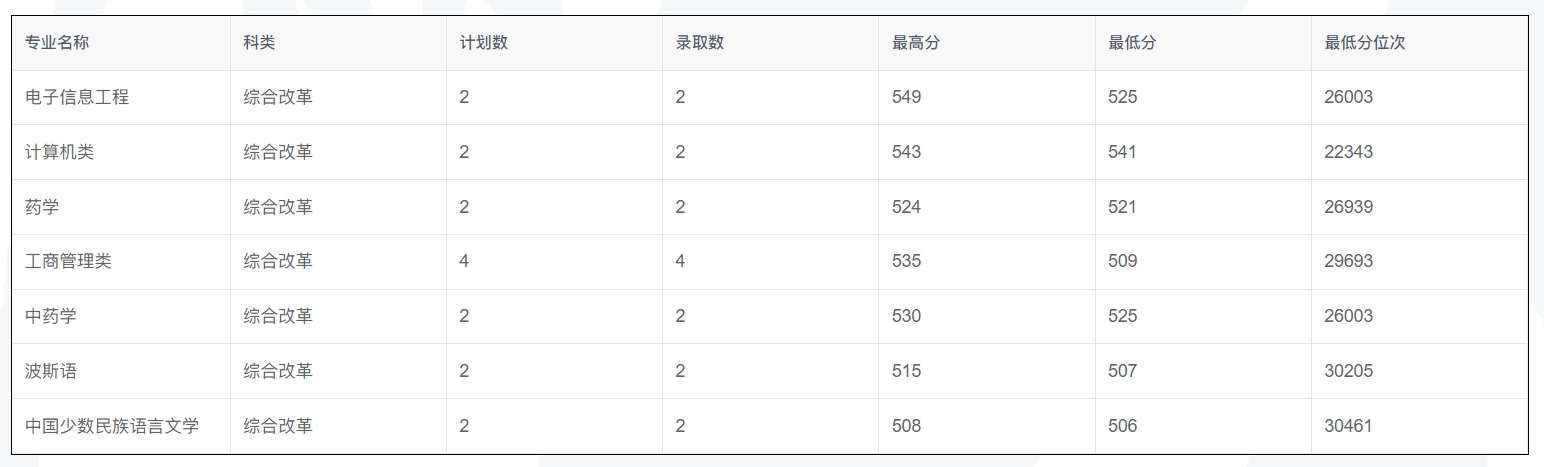
Task: Select the 中国少数民族语言文学 major cell
Action: (x=112, y=426)
